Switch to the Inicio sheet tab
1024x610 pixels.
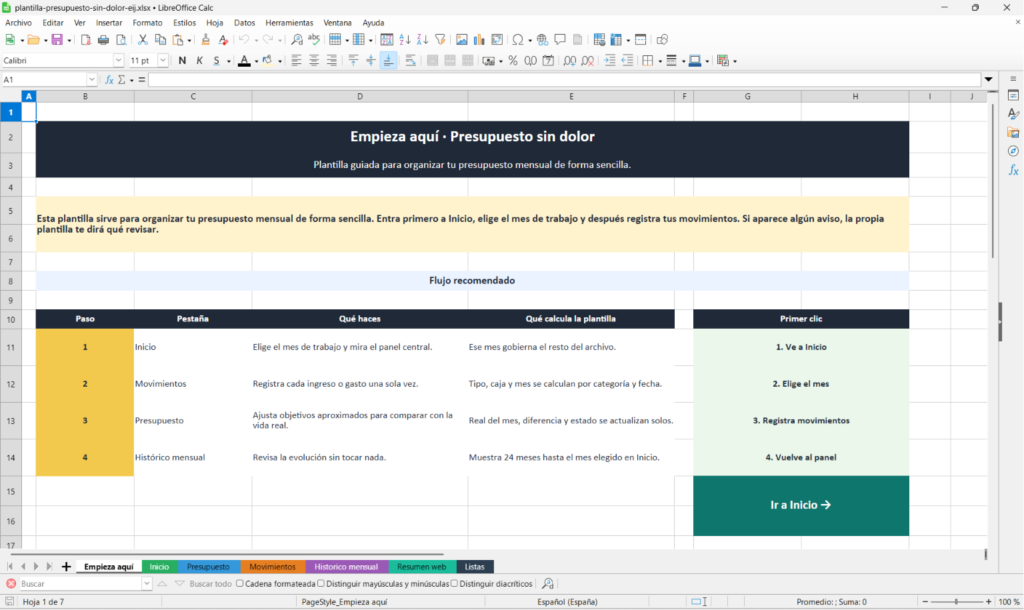pyautogui.click(x=159, y=567)
